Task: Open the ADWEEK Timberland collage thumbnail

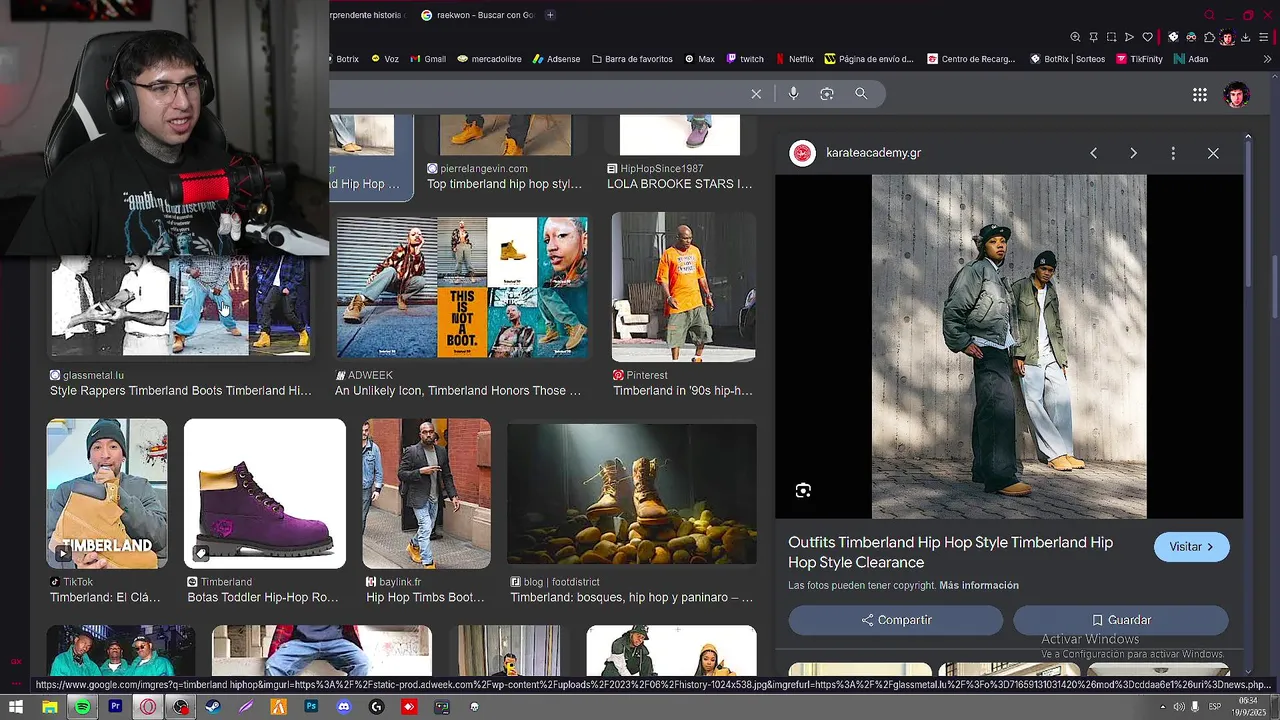Action: [462, 287]
